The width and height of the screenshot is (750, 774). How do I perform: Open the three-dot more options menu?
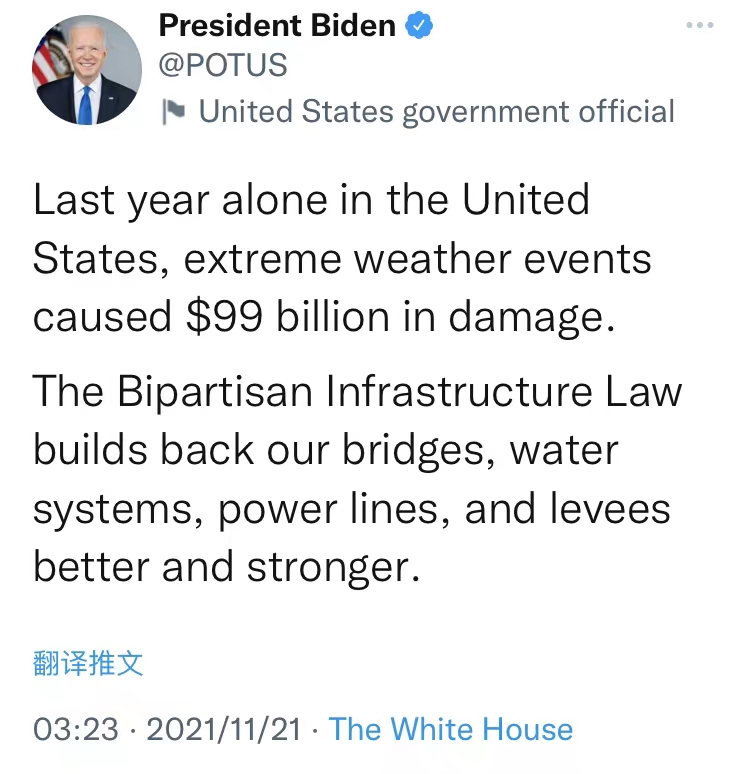pyautogui.click(x=701, y=25)
